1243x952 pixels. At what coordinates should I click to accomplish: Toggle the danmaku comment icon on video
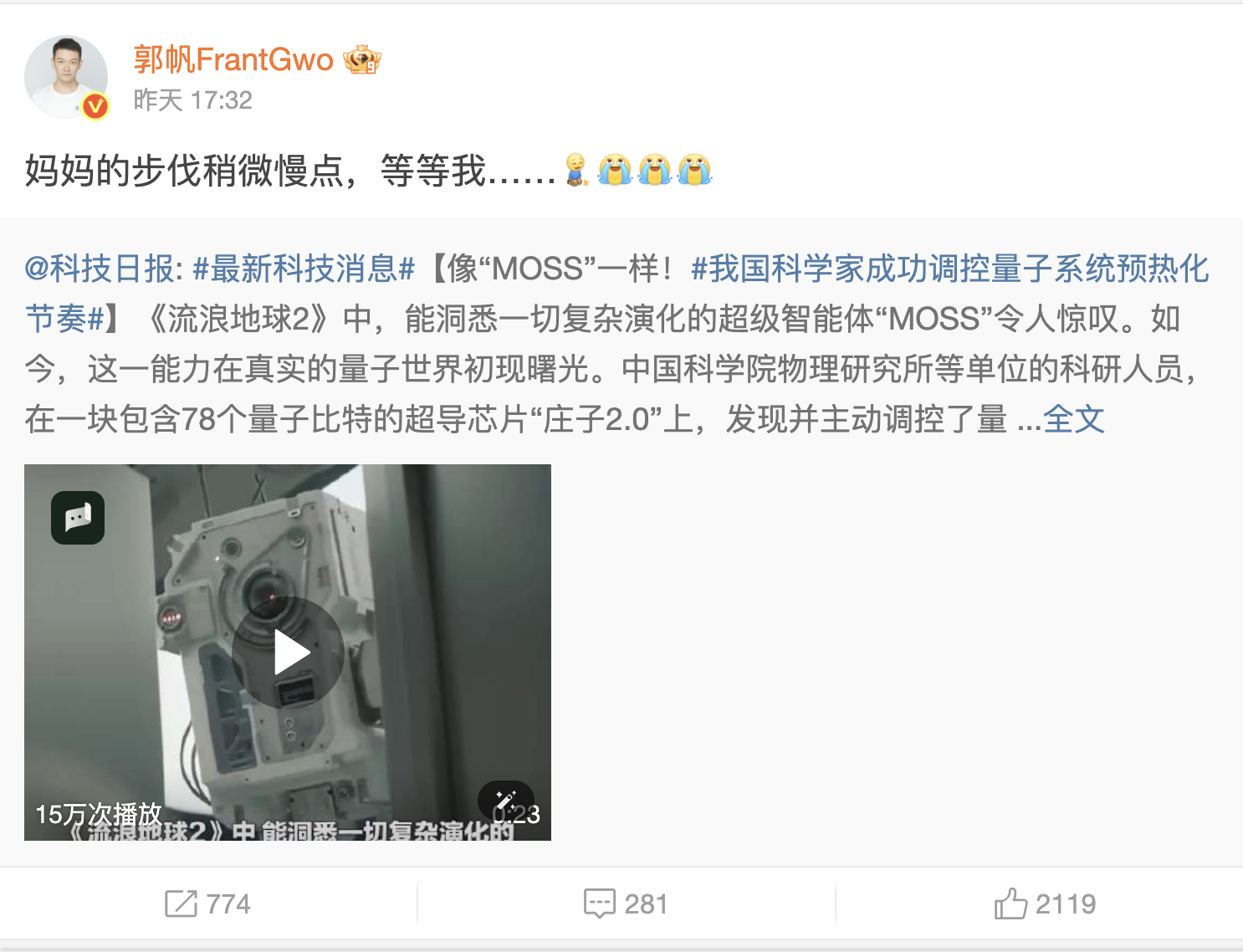[78, 518]
